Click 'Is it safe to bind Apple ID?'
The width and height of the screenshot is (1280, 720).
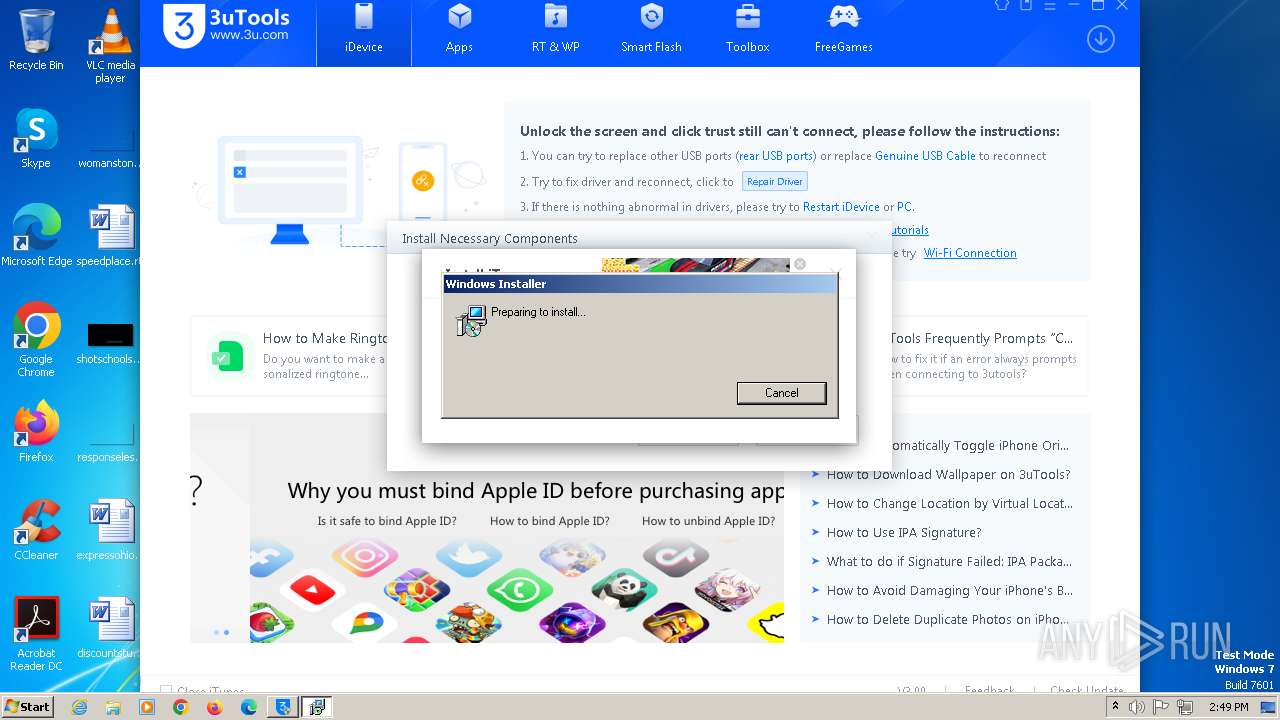click(387, 521)
